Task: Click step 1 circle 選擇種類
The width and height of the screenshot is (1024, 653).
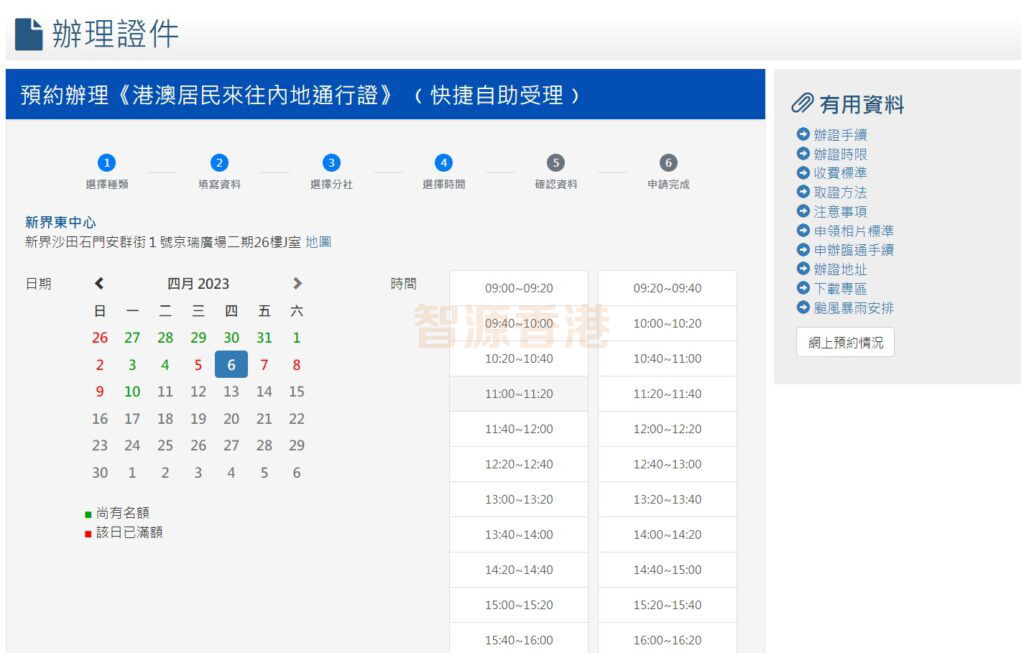Action: (x=106, y=163)
